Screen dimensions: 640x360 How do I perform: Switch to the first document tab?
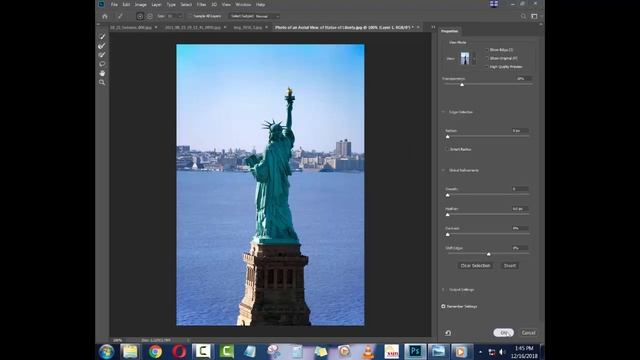tap(131, 27)
